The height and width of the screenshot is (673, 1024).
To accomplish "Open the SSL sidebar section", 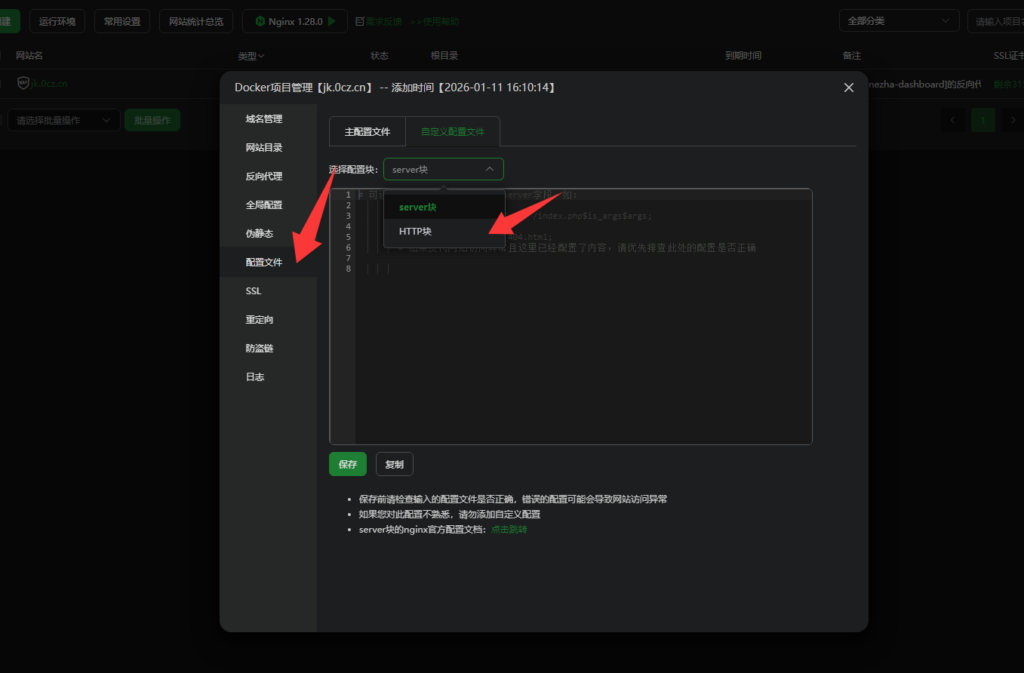I will click(252, 290).
